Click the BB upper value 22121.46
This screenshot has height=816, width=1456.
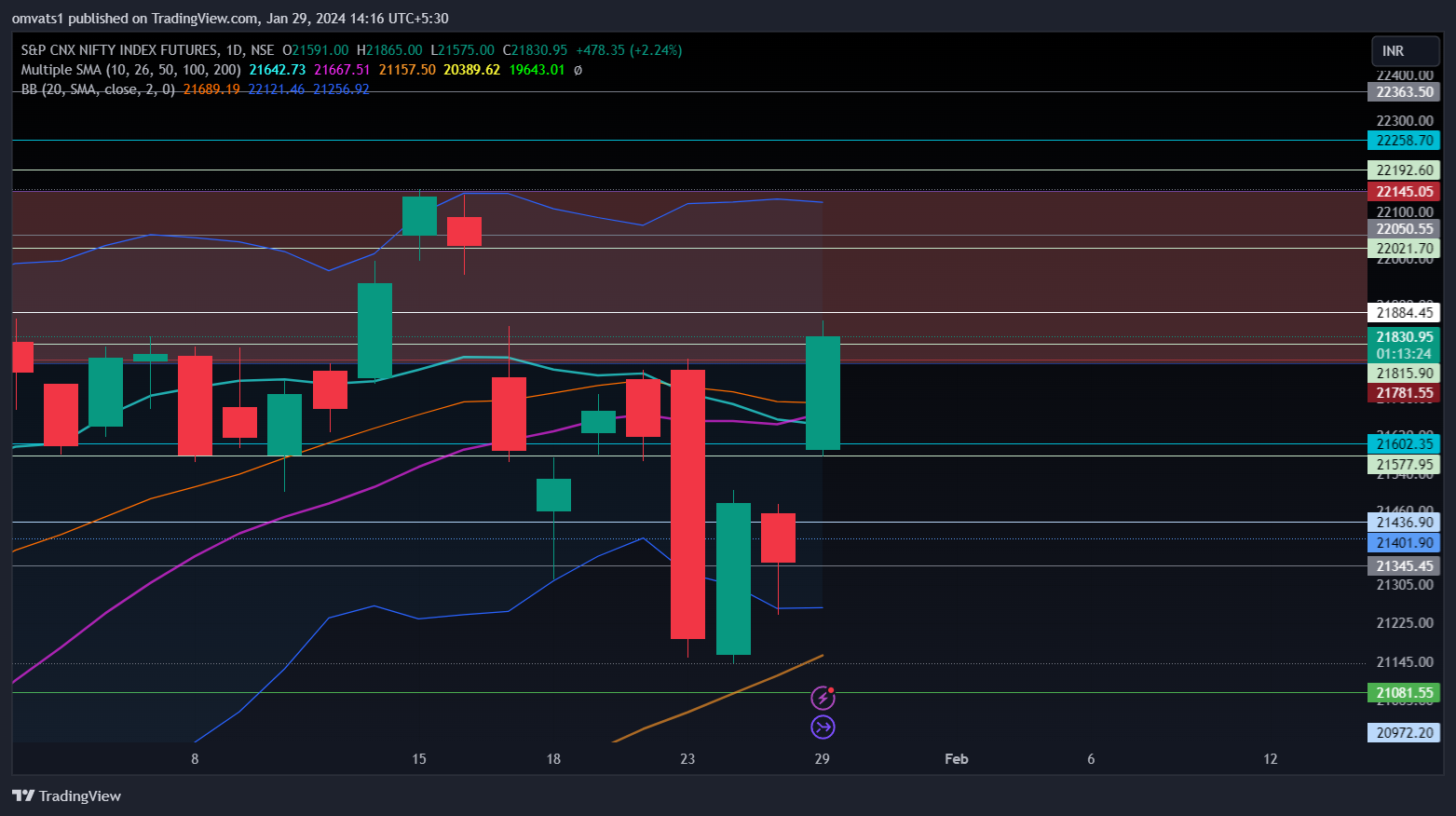[276, 89]
